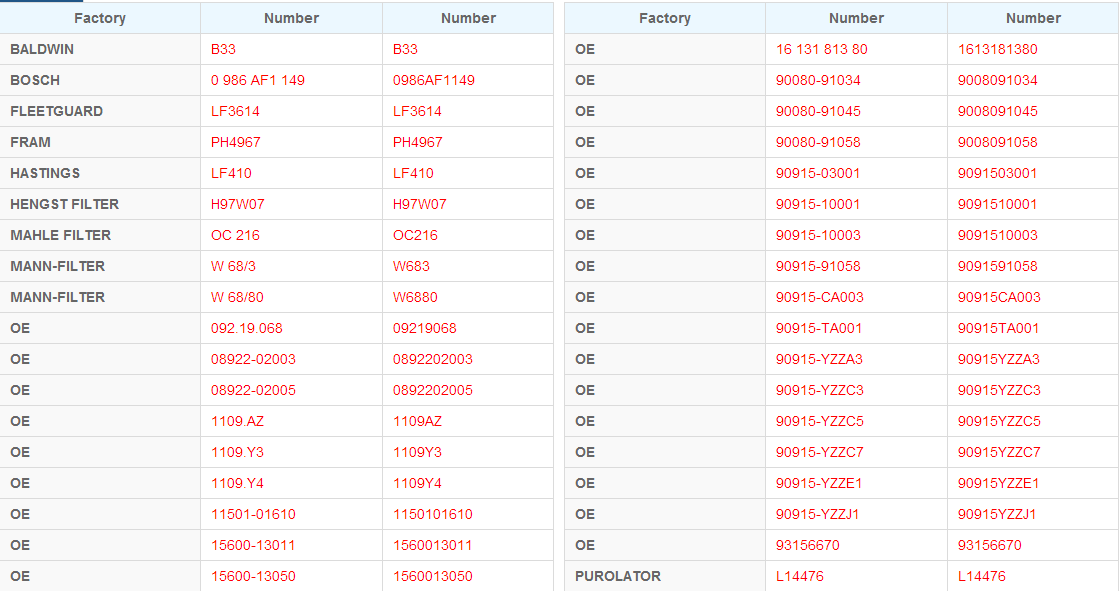Open compact number 9008091058
This screenshot has height=591, width=1119.
click(x=998, y=142)
